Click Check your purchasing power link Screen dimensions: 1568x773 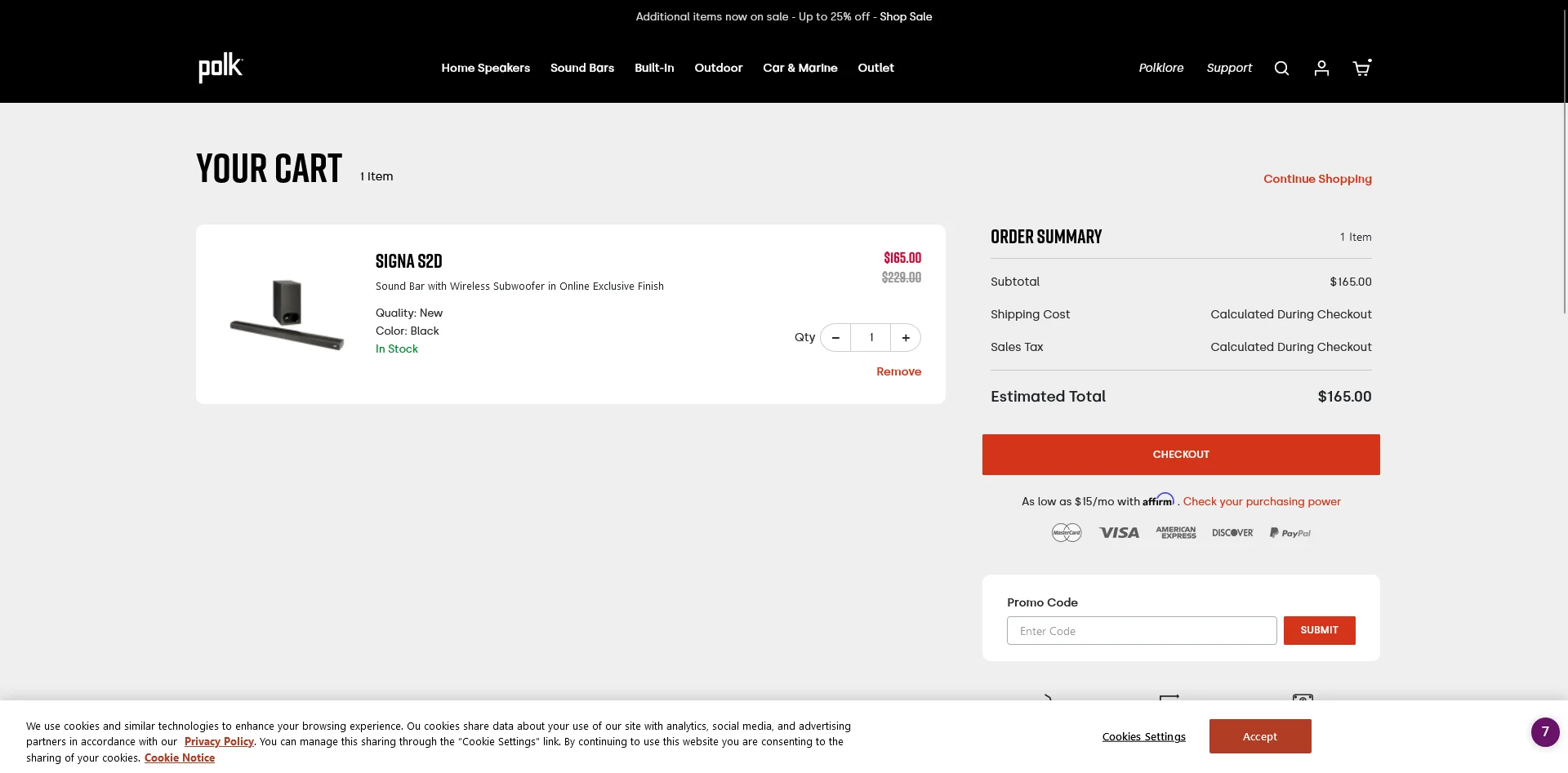click(x=1262, y=501)
